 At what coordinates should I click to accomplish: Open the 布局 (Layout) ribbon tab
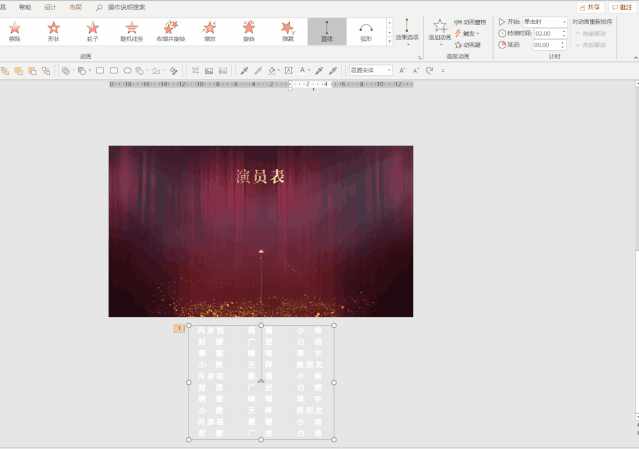(75, 7)
